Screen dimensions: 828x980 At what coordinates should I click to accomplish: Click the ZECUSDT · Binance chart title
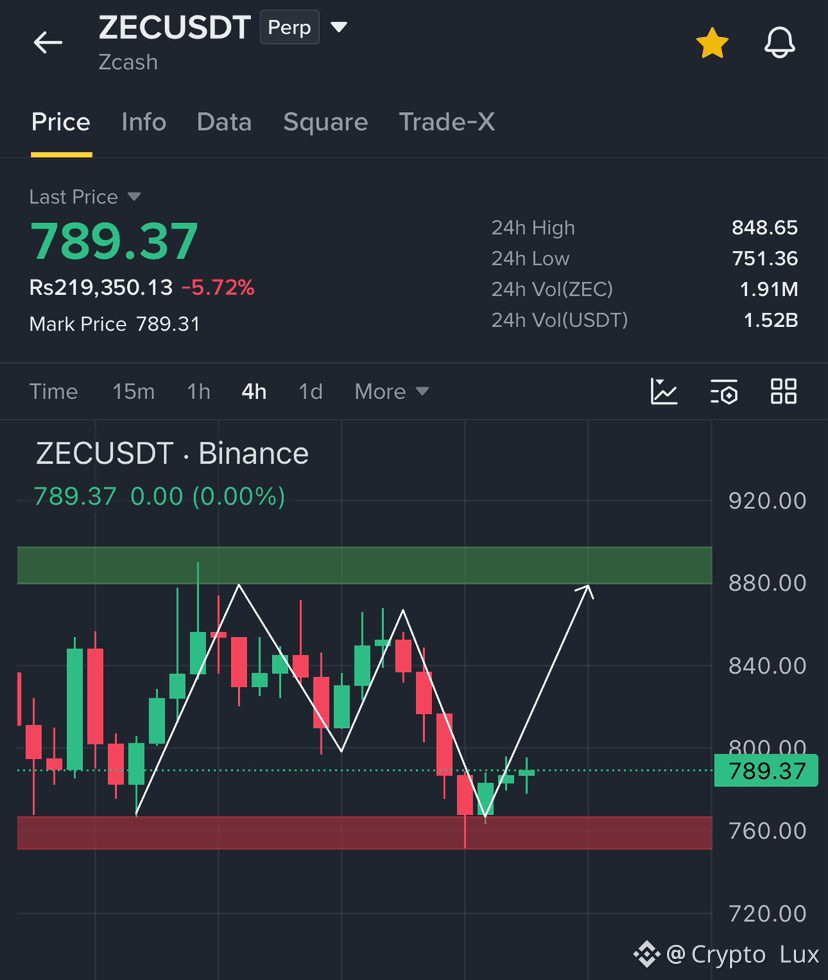(x=172, y=453)
